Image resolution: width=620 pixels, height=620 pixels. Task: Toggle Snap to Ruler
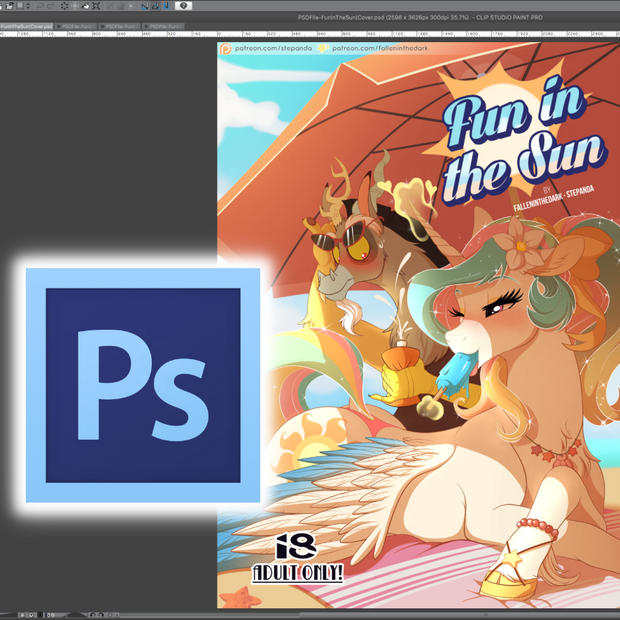[145, 6]
